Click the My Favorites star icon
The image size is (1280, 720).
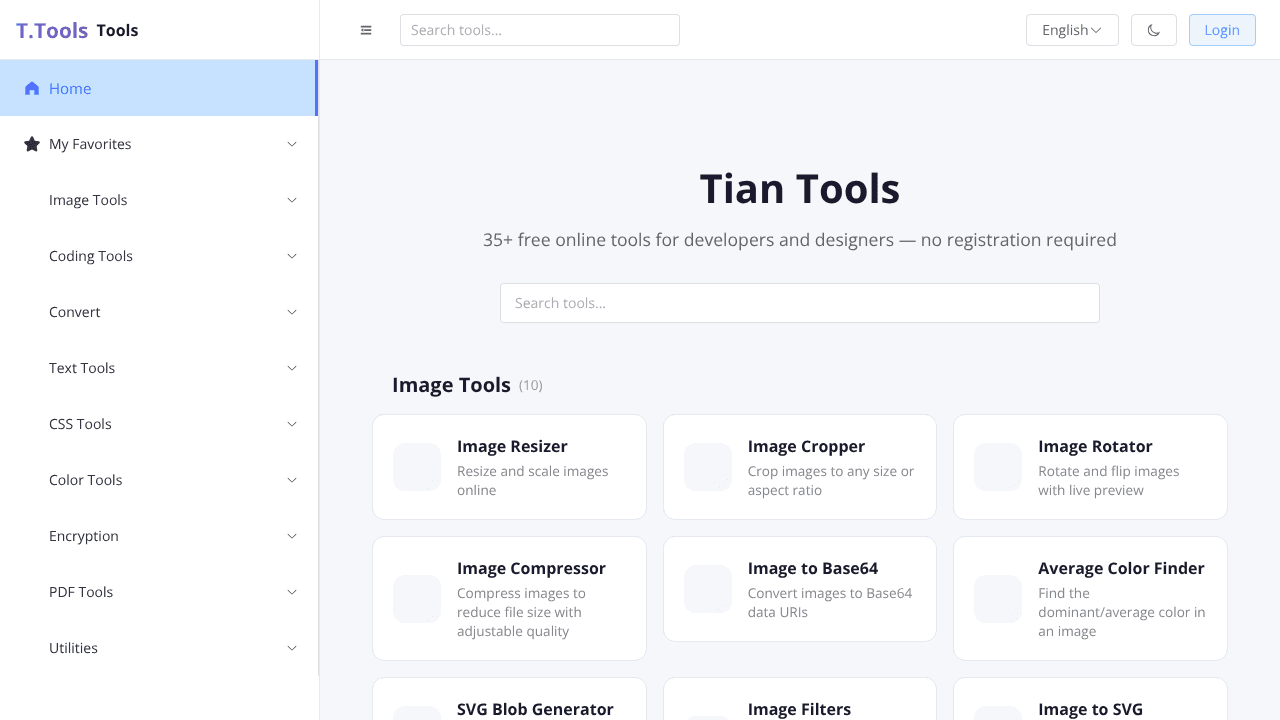32,144
